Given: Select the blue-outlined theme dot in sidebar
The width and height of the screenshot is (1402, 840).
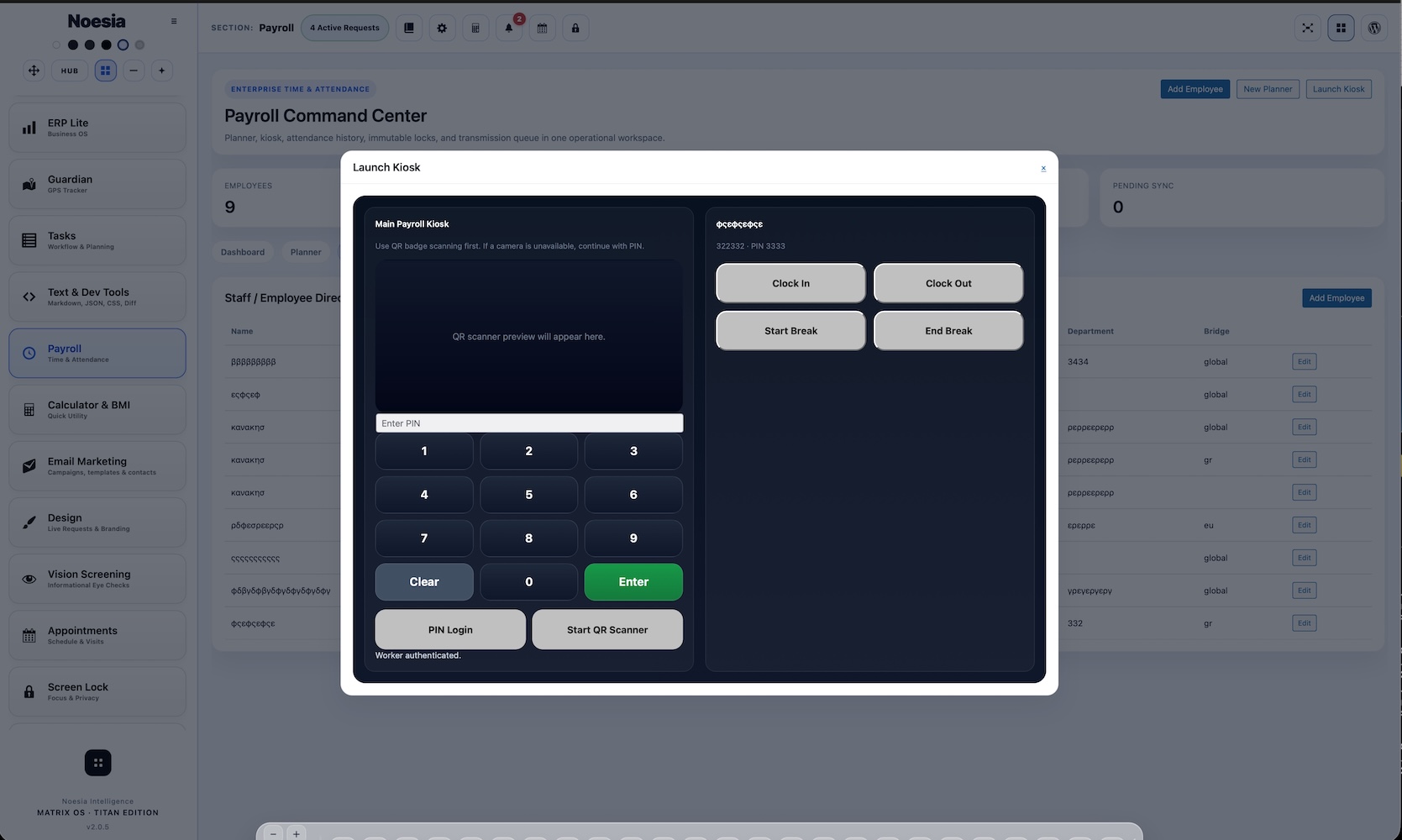Looking at the screenshot, I should point(123,45).
